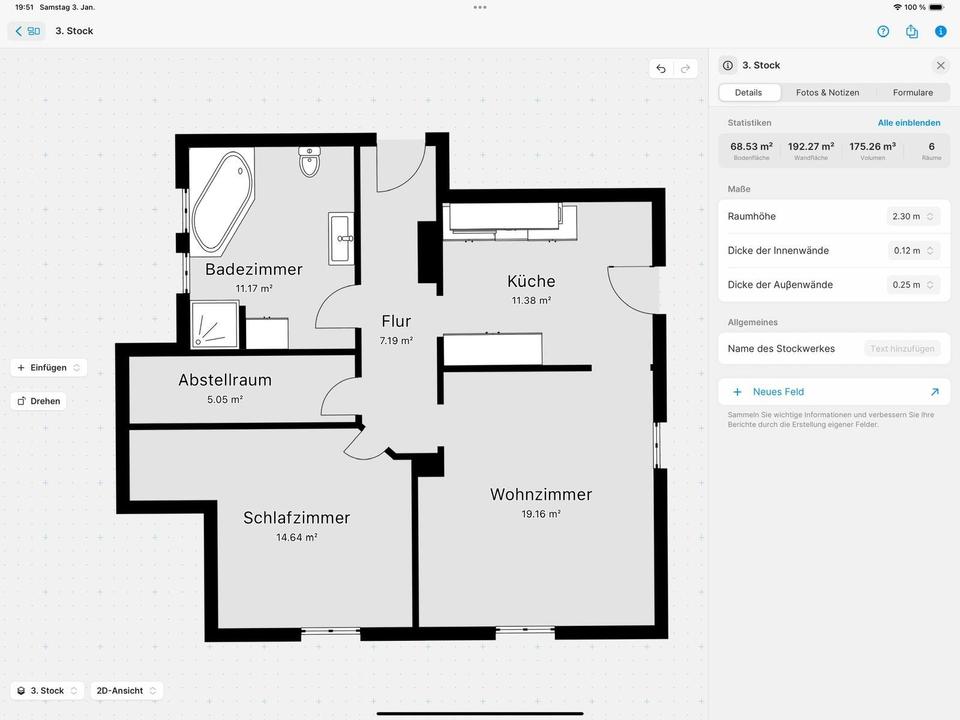Image resolution: width=960 pixels, height=720 pixels.
Task: Open the Raumhöhe 2.30 m stepper
Action: (913, 217)
